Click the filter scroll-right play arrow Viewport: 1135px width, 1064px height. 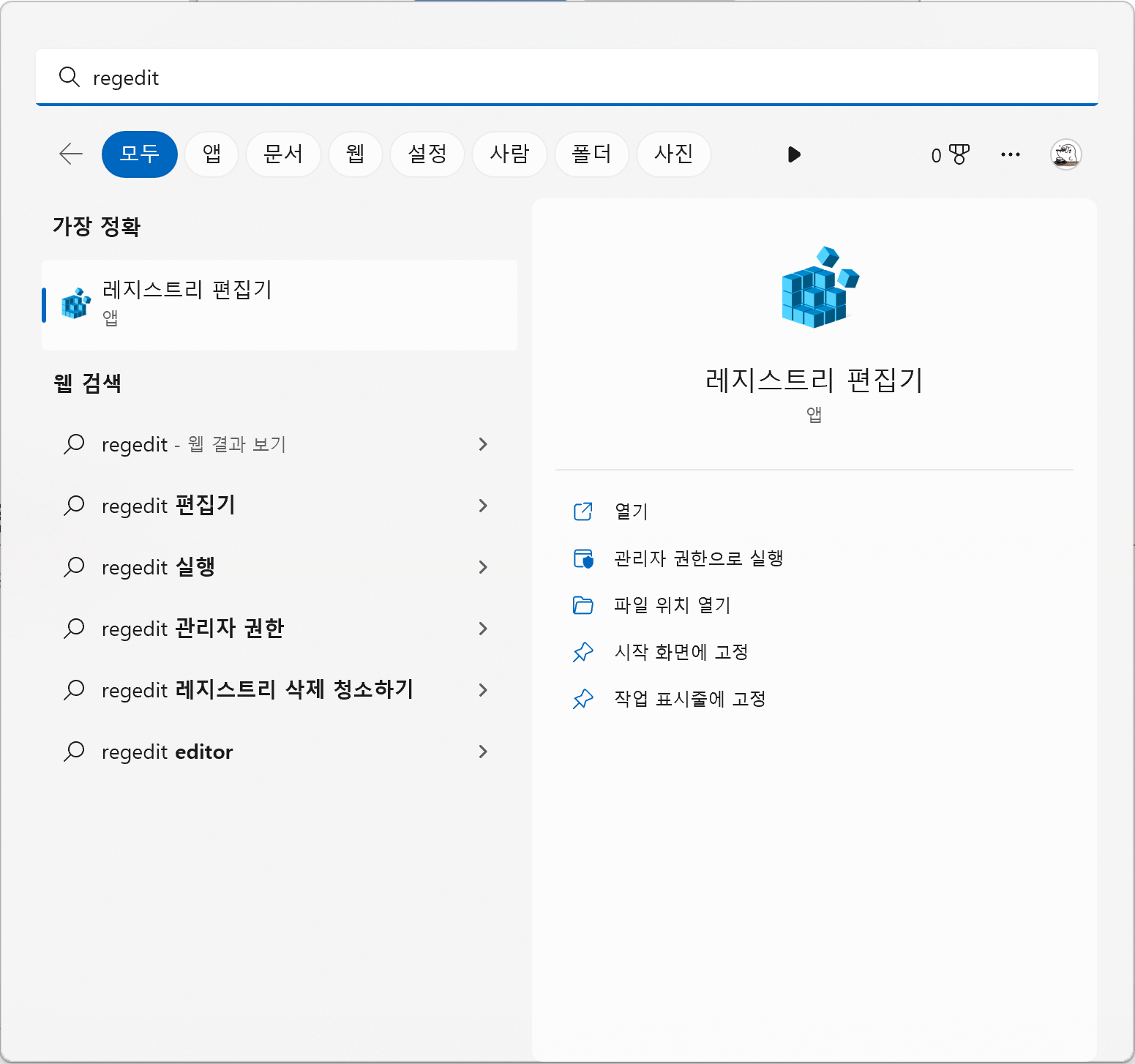pos(794,154)
